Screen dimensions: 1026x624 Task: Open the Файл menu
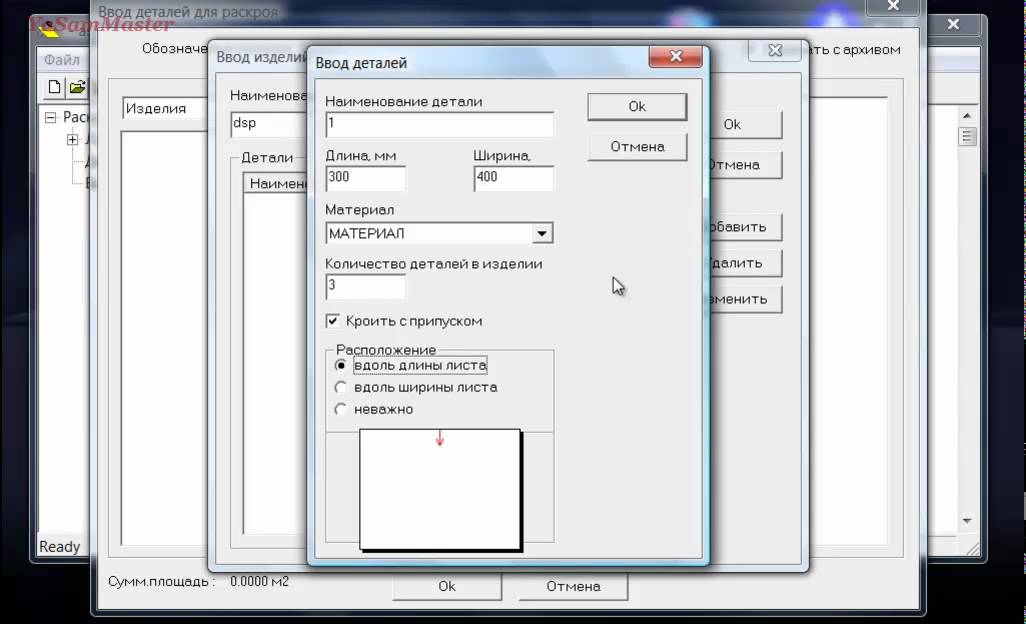(x=60, y=60)
